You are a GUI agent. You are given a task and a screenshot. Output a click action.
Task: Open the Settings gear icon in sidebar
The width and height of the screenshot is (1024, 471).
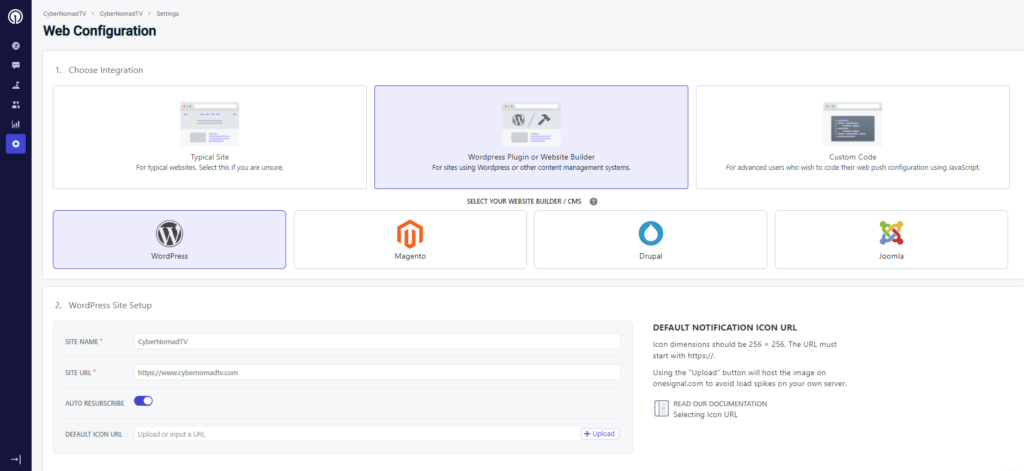click(15, 144)
